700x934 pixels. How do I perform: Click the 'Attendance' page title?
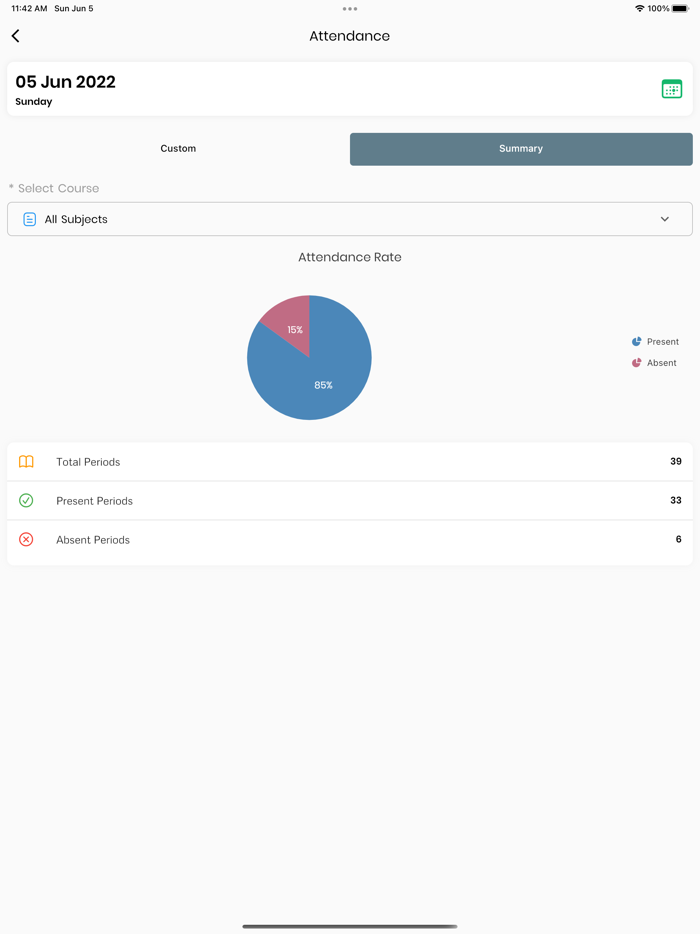[350, 36]
